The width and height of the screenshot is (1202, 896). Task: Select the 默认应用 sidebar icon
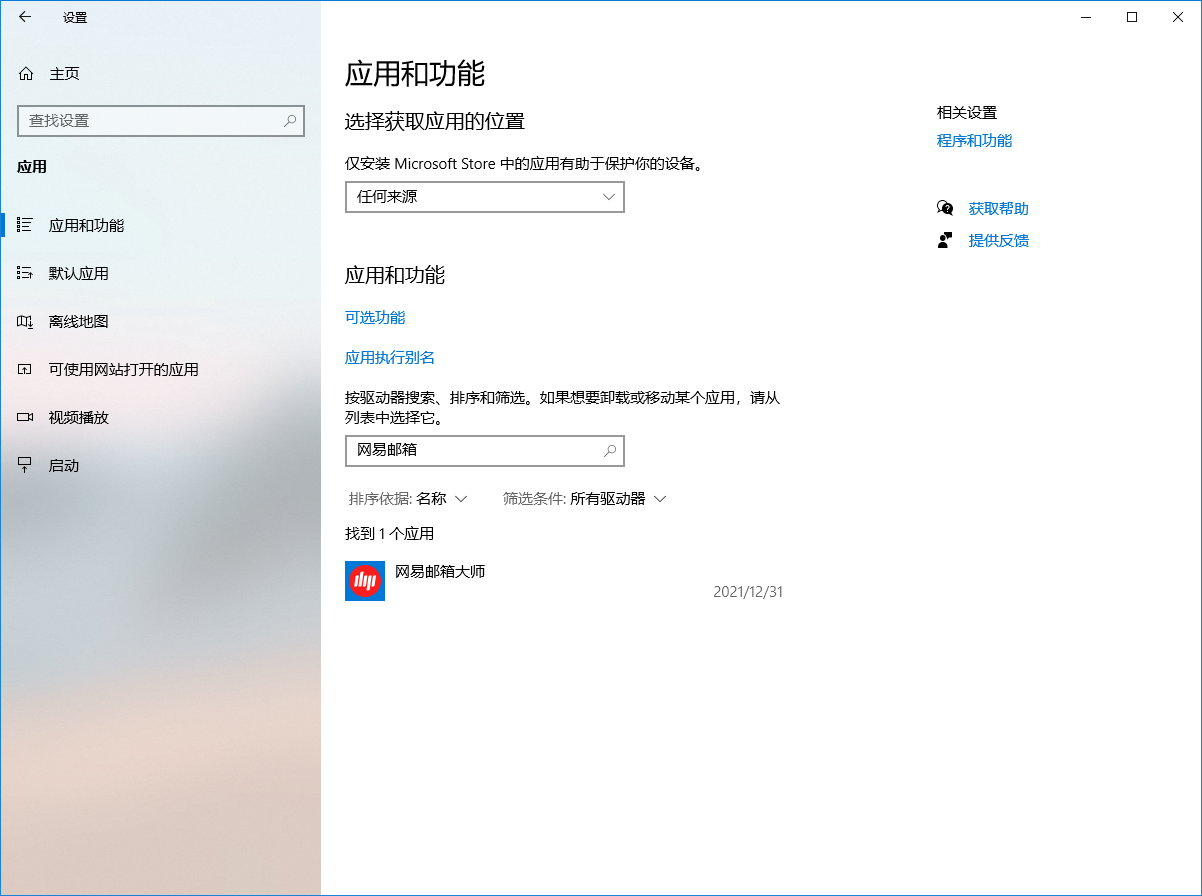24,272
